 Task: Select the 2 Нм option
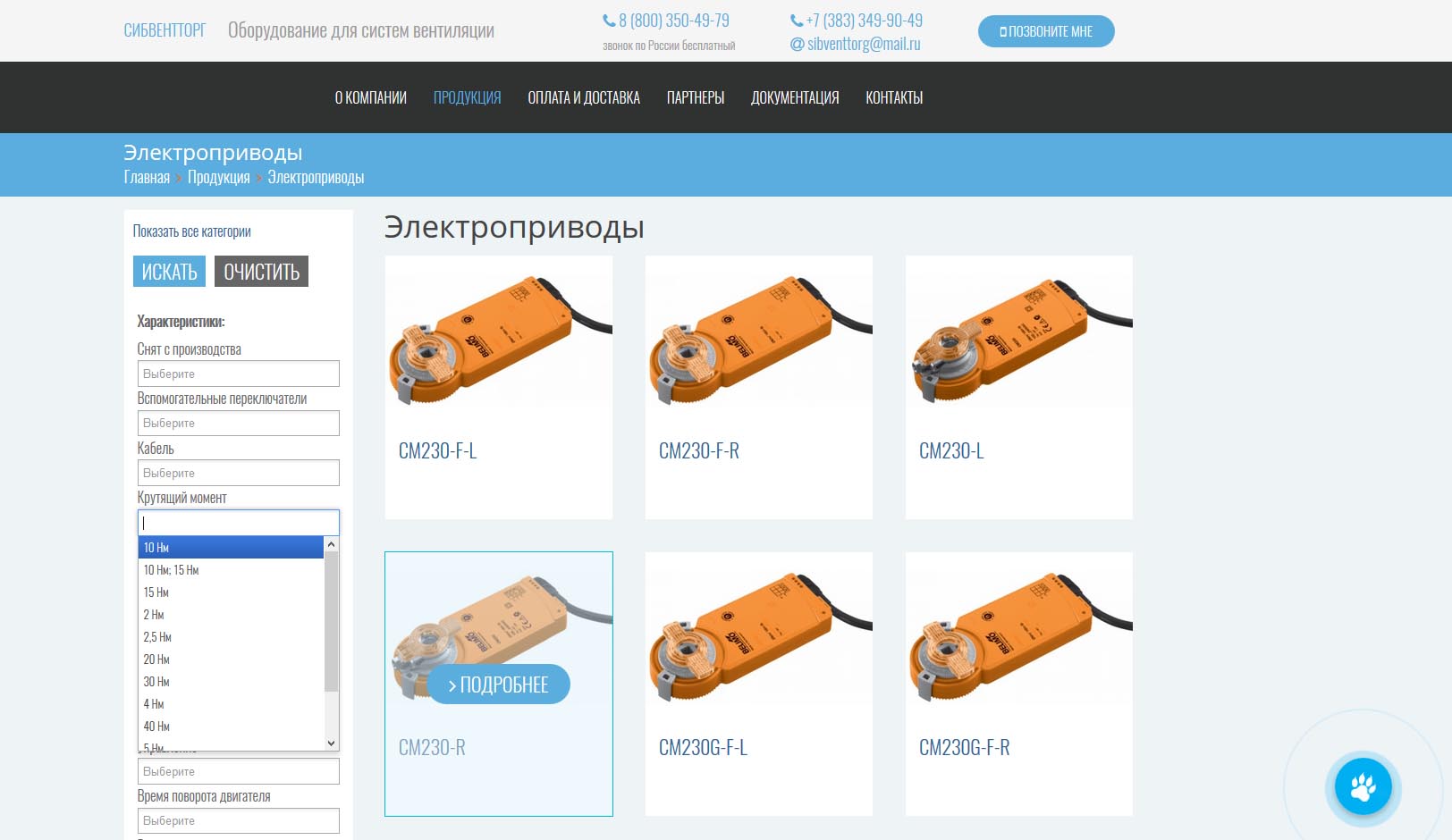point(231,614)
